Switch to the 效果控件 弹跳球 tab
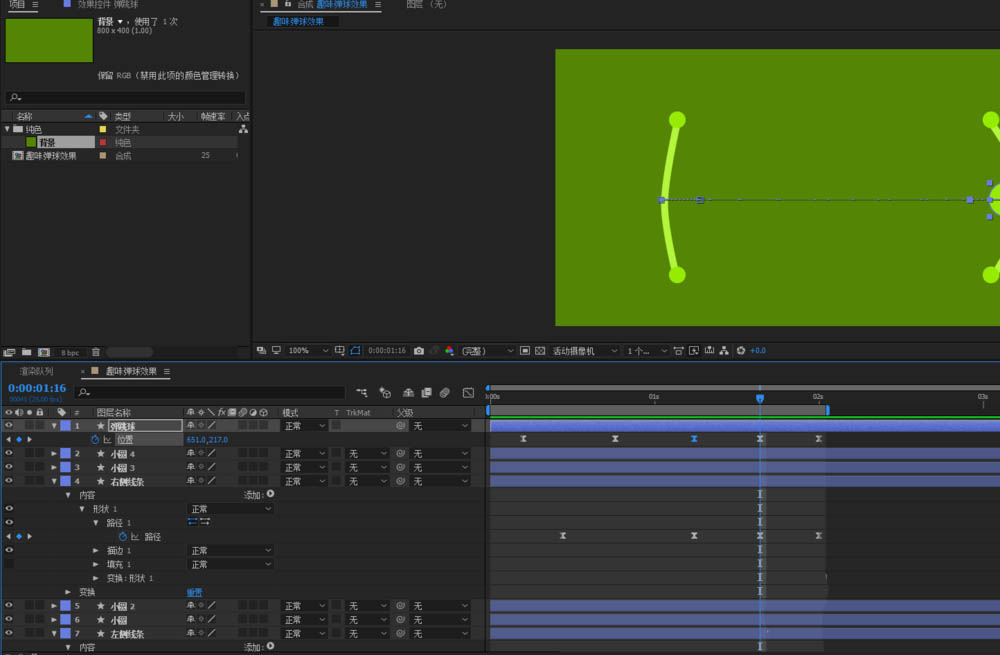Viewport: 1000px width, 655px height. (x=107, y=4)
